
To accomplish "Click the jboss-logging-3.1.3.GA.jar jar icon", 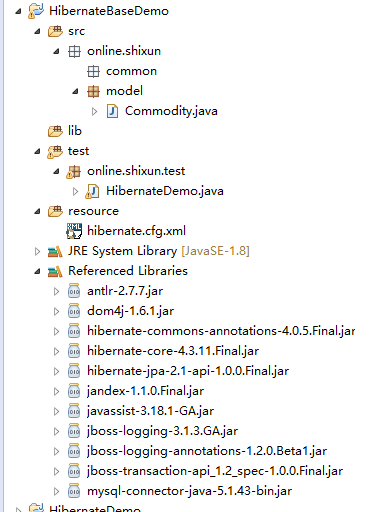I will (x=74, y=431).
